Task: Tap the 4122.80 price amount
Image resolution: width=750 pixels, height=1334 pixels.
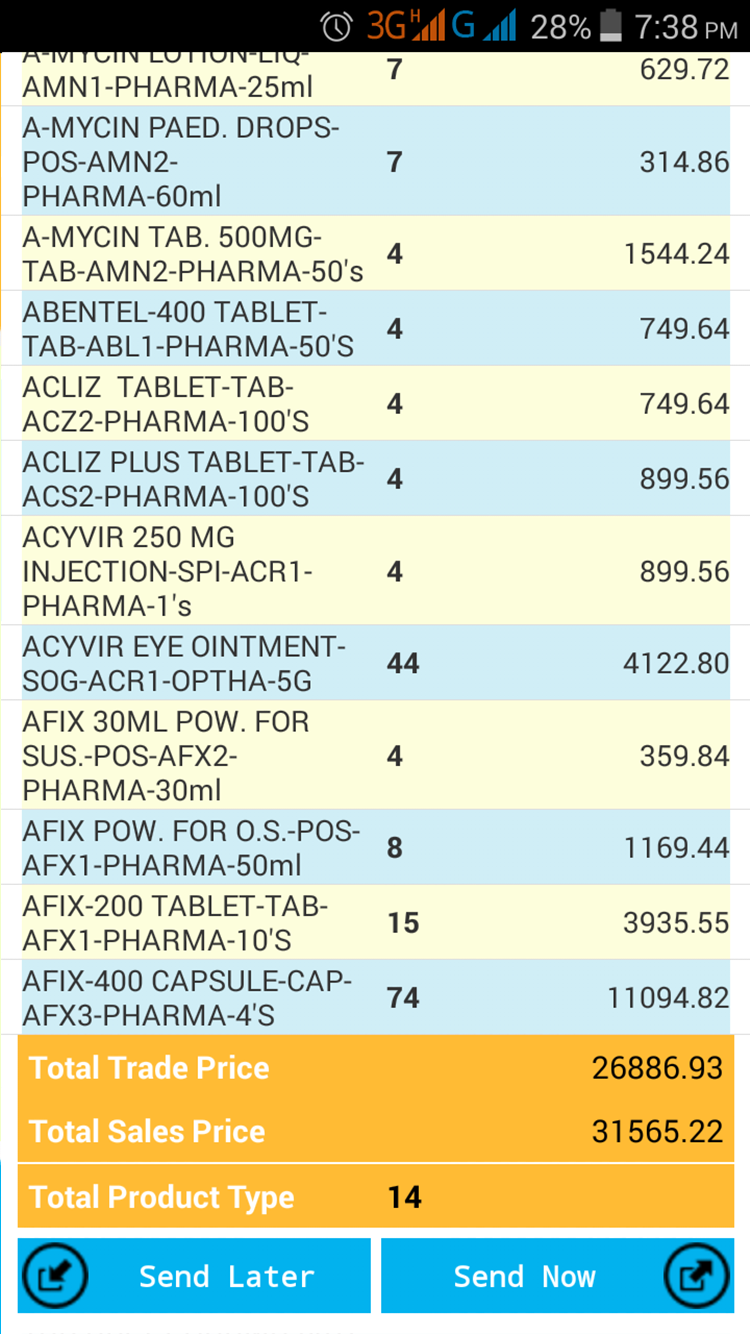Action: pyautogui.click(x=676, y=663)
